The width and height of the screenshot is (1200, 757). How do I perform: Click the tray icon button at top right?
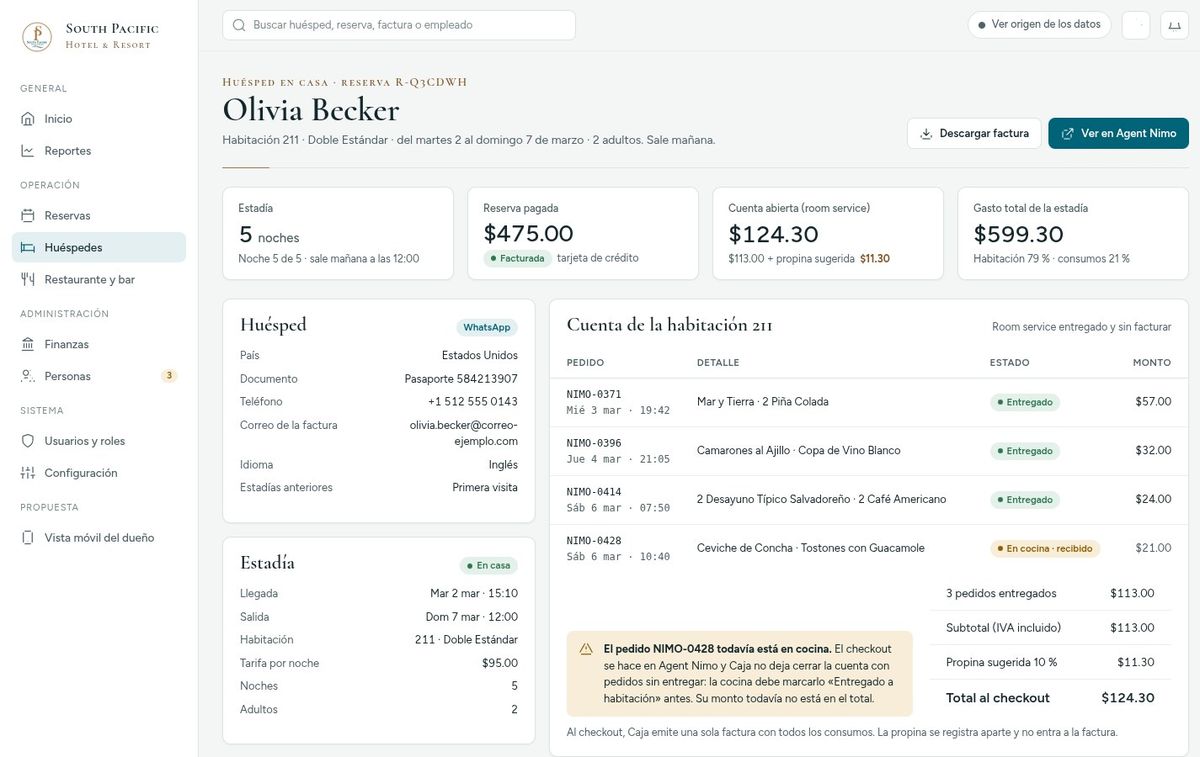[x=1174, y=25]
